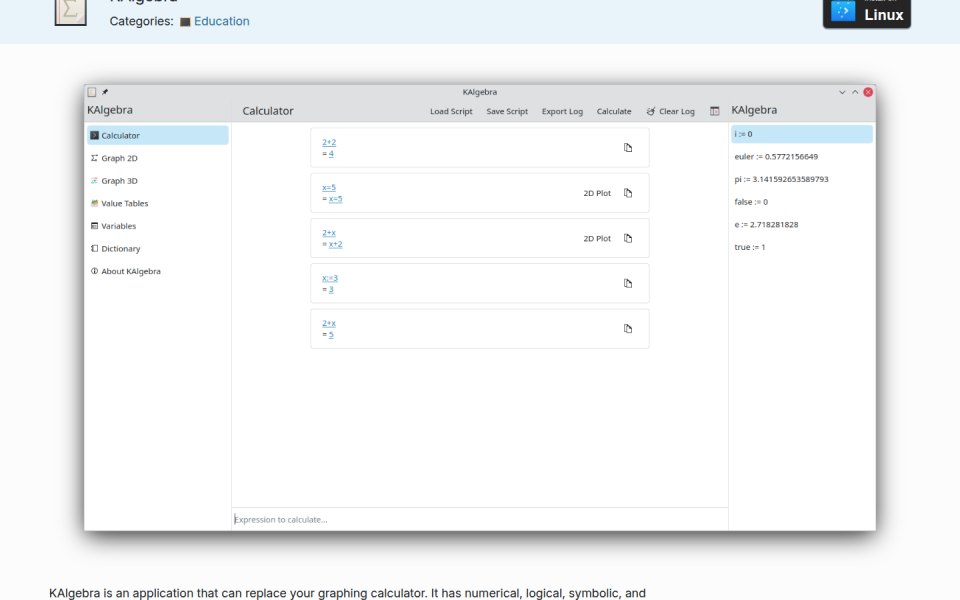The image size is (960, 600).
Task: Click the Clear Log broom icon
Action: 651,111
